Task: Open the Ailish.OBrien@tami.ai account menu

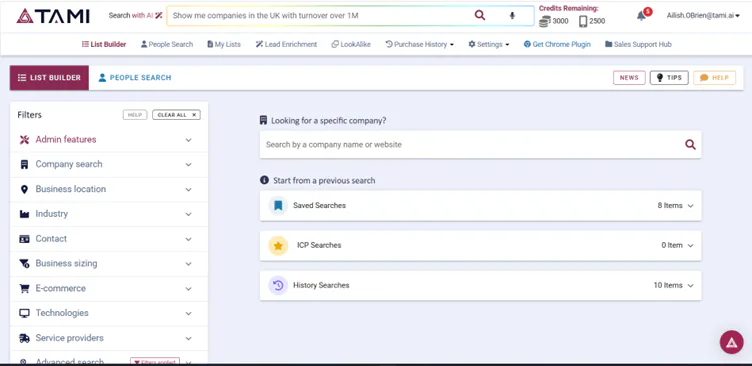Action: coord(703,15)
